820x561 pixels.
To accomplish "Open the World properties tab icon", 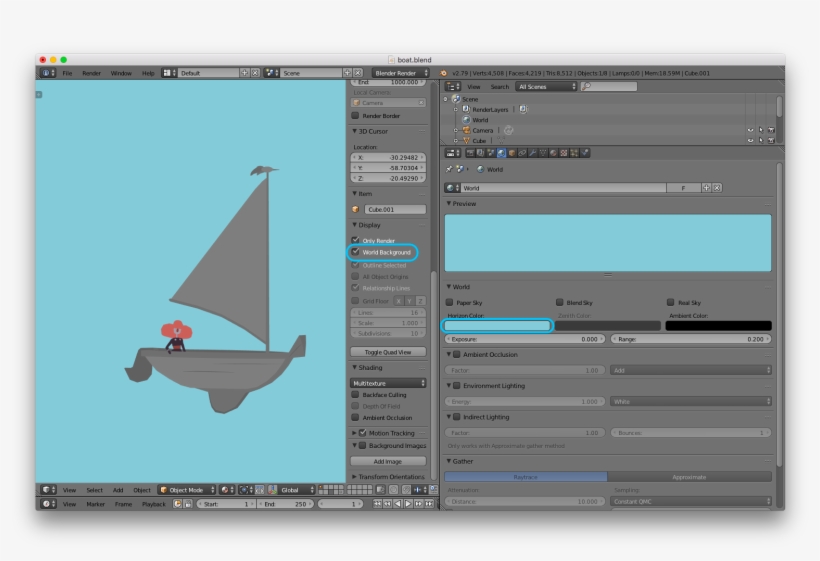I will click(502, 153).
